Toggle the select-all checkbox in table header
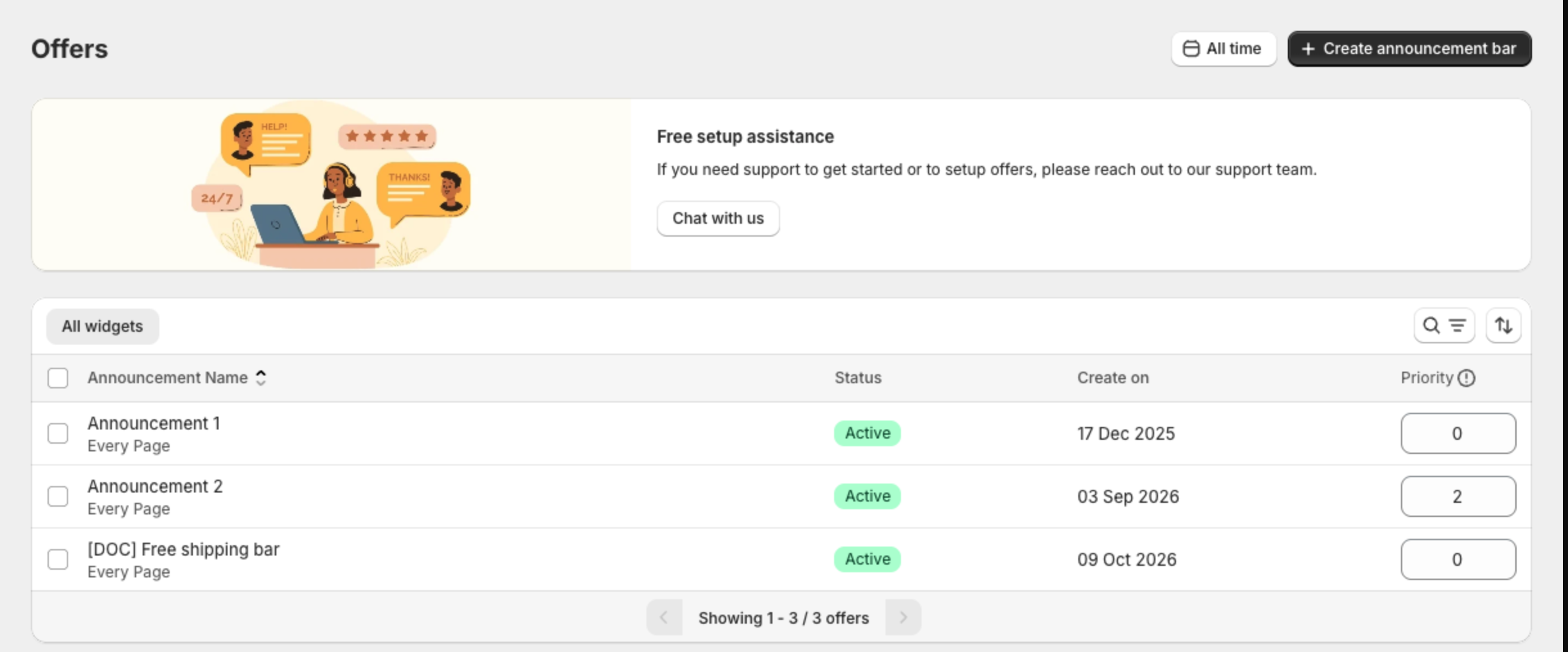Screen dimensions: 1568x652 pyautogui.click(x=58, y=378)
